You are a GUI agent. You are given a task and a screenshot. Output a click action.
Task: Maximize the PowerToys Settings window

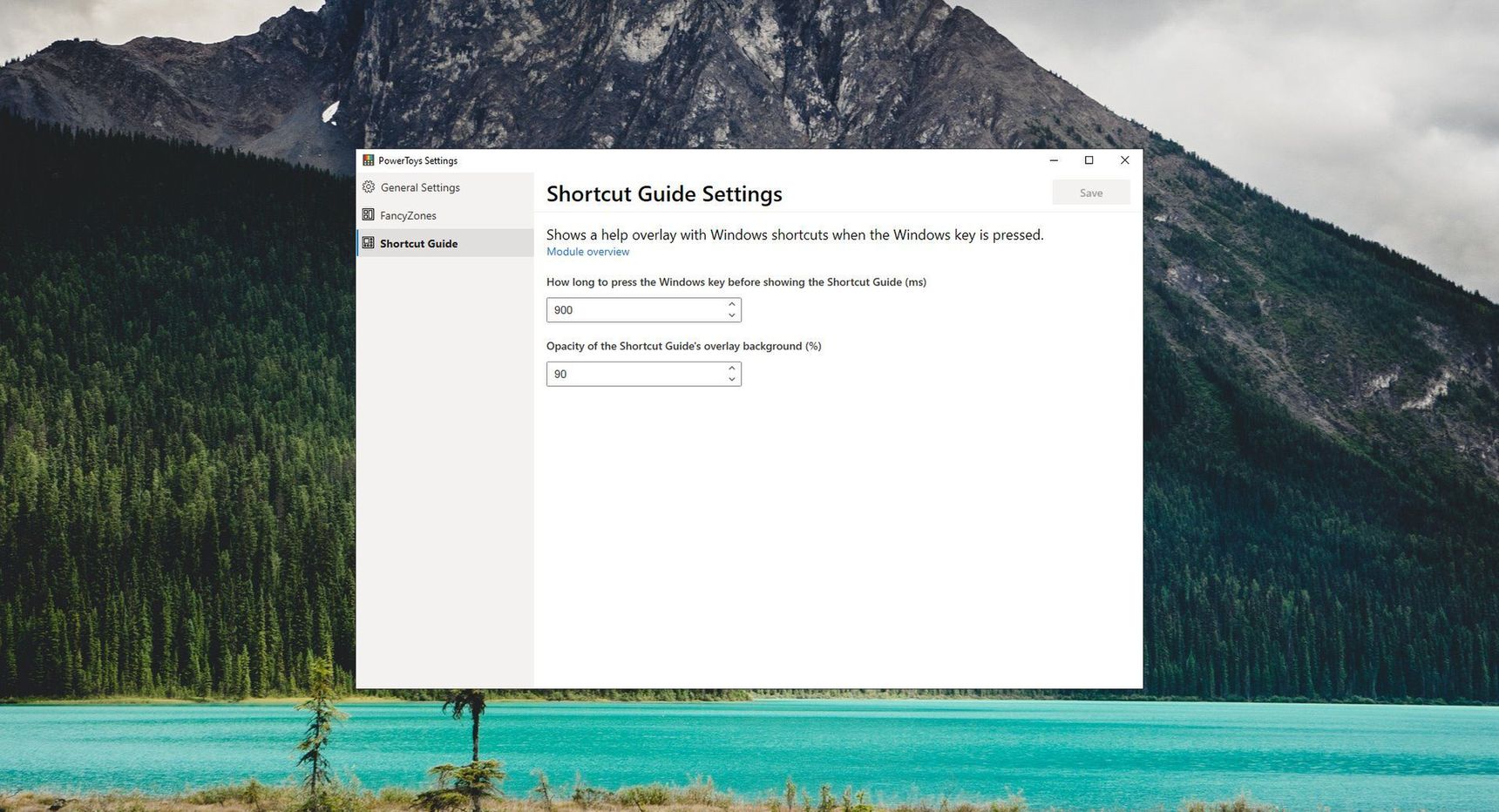point(1089,160)
